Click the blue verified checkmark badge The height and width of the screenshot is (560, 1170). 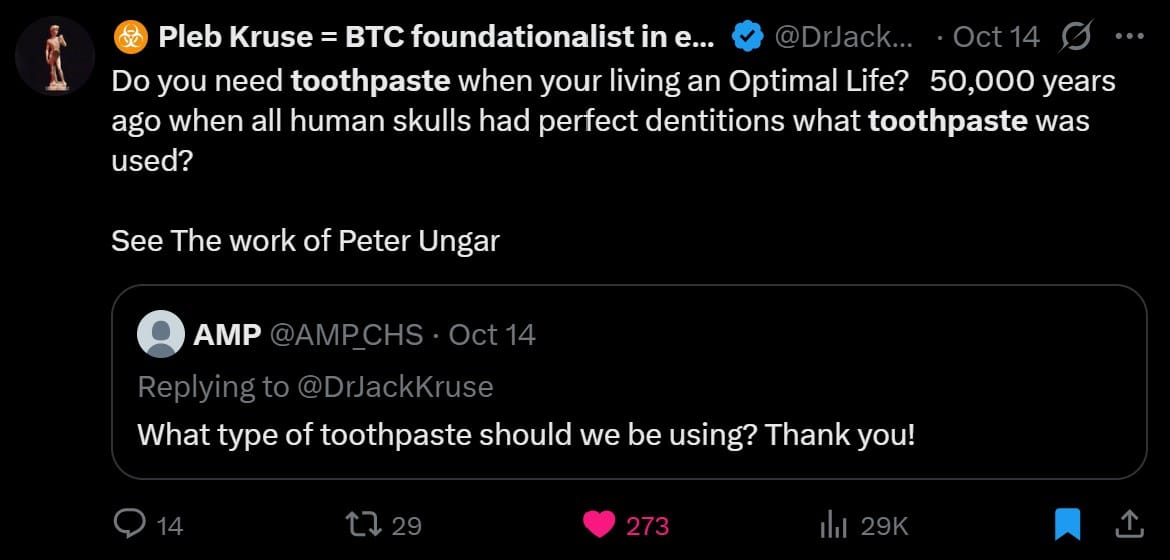(747, 38)
